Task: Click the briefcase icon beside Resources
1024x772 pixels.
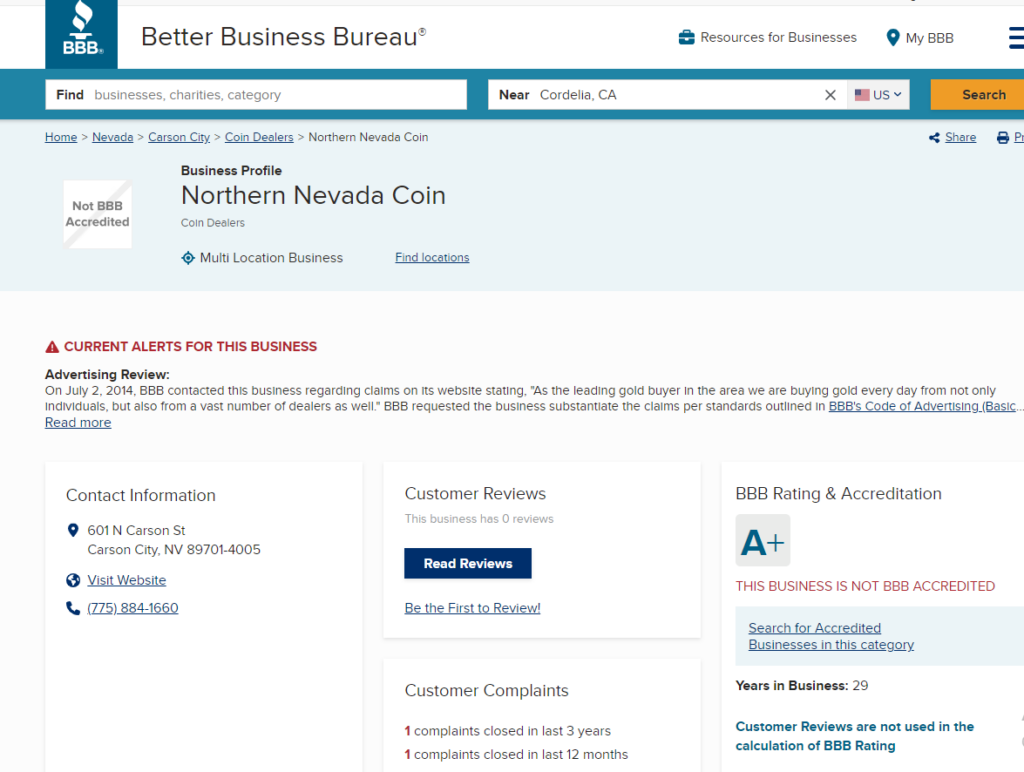Action: 686,37
